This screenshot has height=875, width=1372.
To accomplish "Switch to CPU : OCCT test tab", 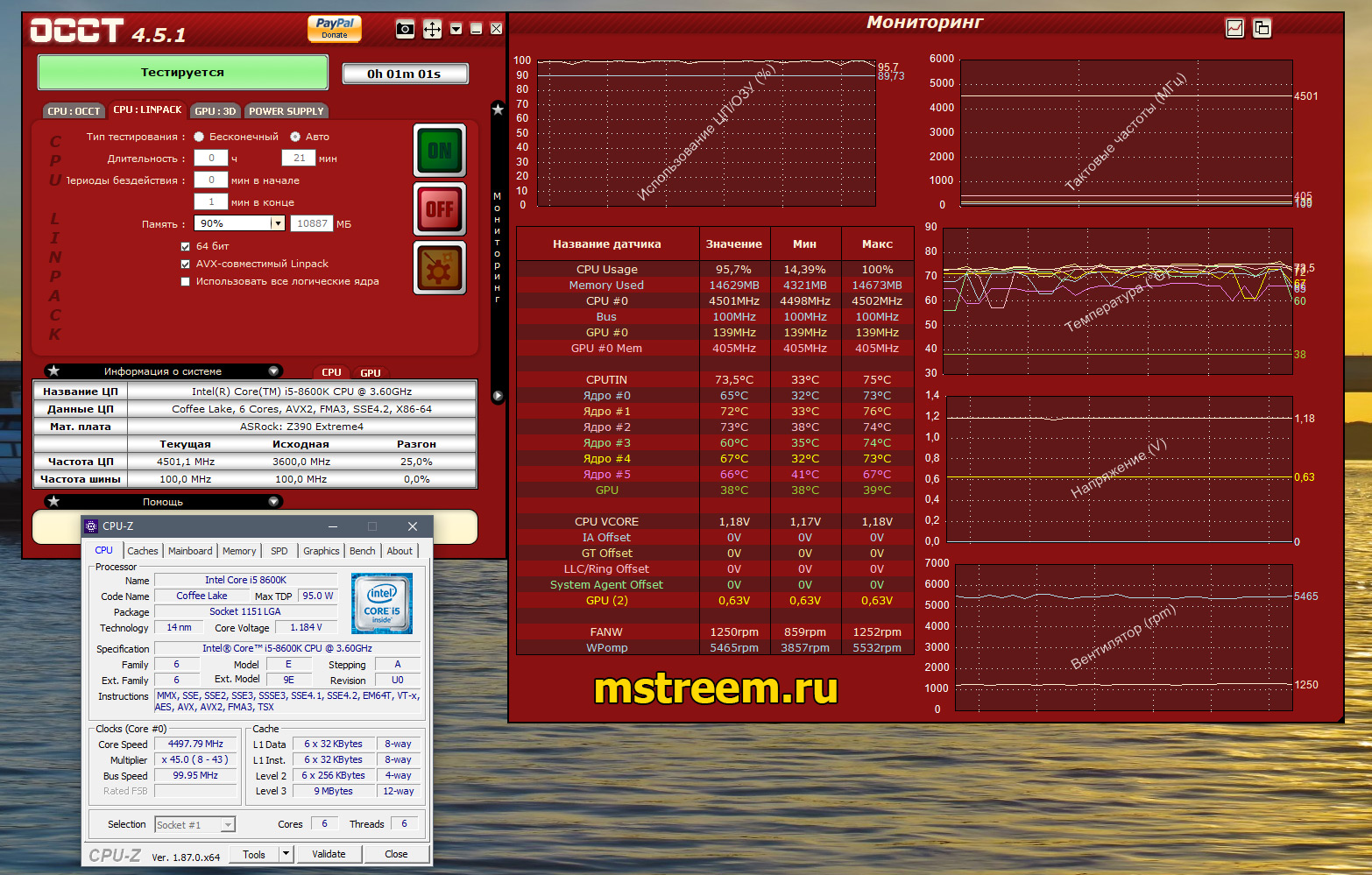I will tap(74, 111).
